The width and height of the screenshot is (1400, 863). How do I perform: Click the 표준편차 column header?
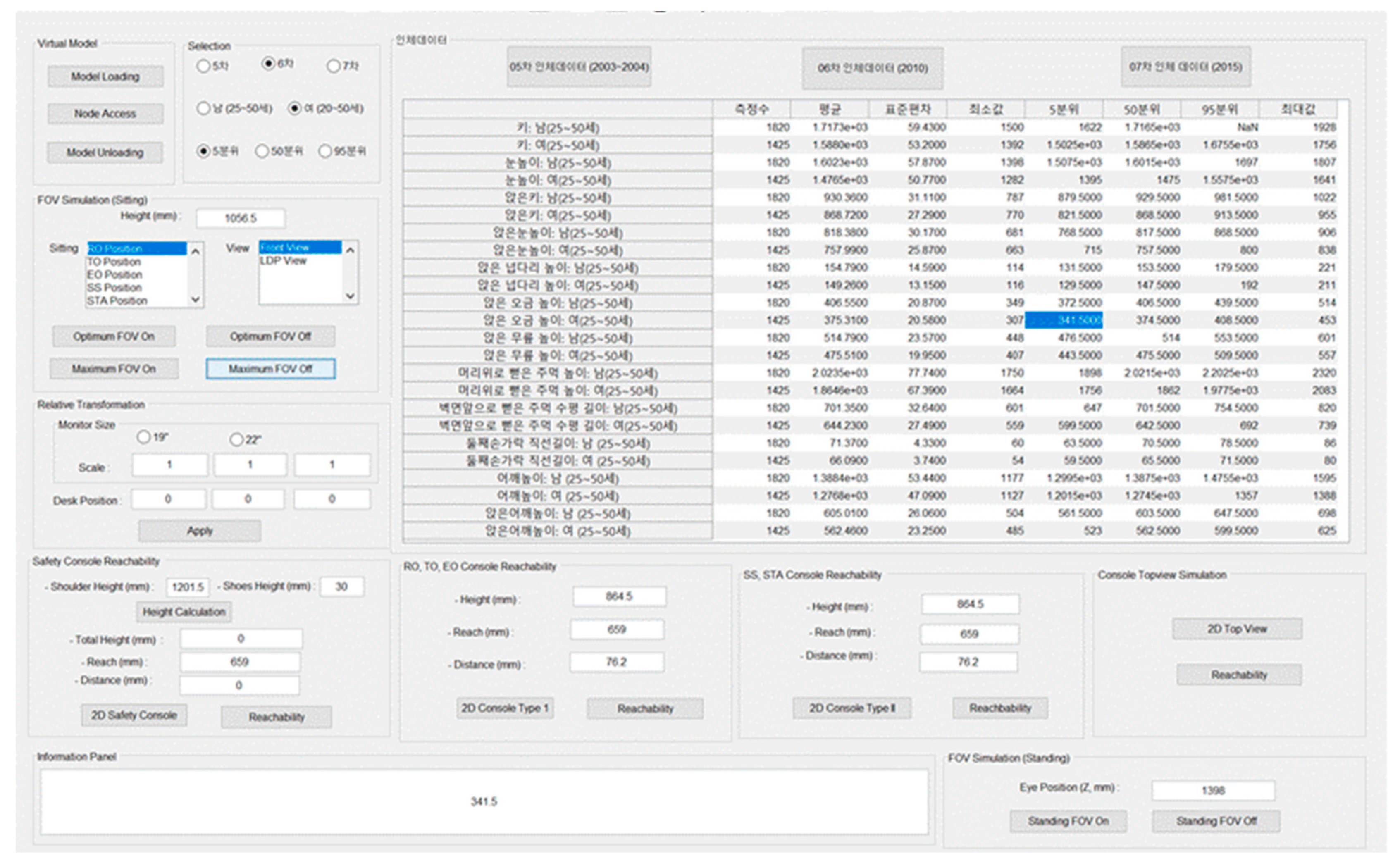pos(907,109)
